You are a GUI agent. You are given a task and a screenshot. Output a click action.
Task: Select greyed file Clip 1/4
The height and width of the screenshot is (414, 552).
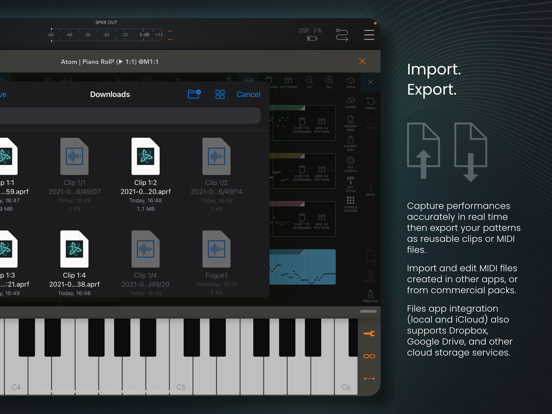pos(145,263)
